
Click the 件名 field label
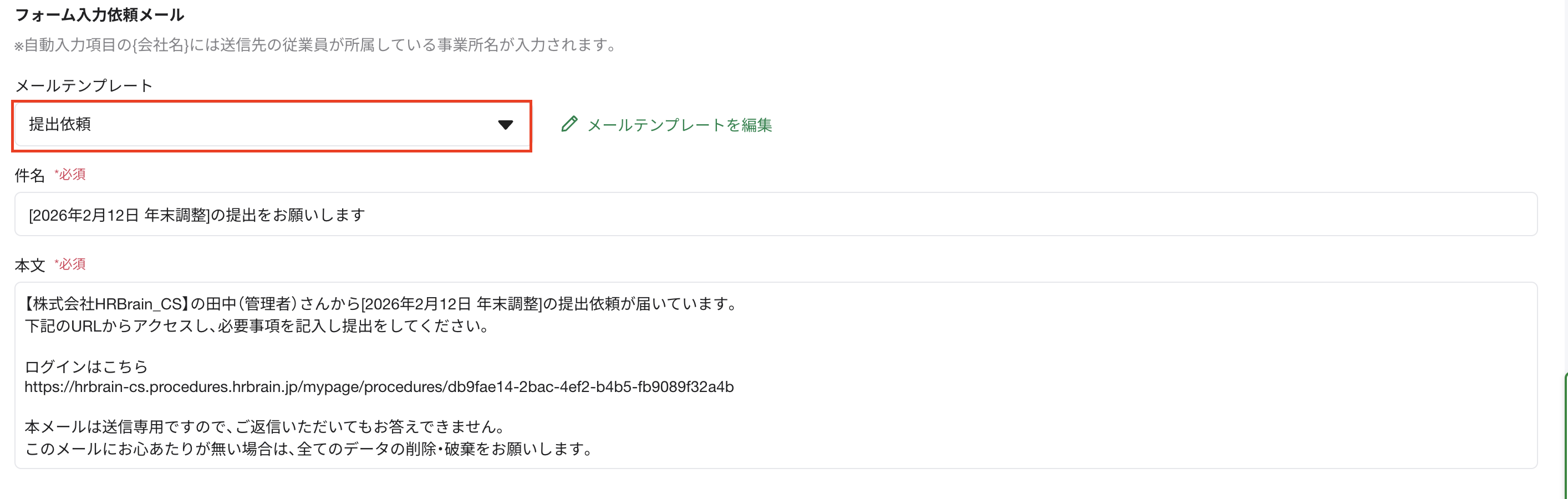29,175
